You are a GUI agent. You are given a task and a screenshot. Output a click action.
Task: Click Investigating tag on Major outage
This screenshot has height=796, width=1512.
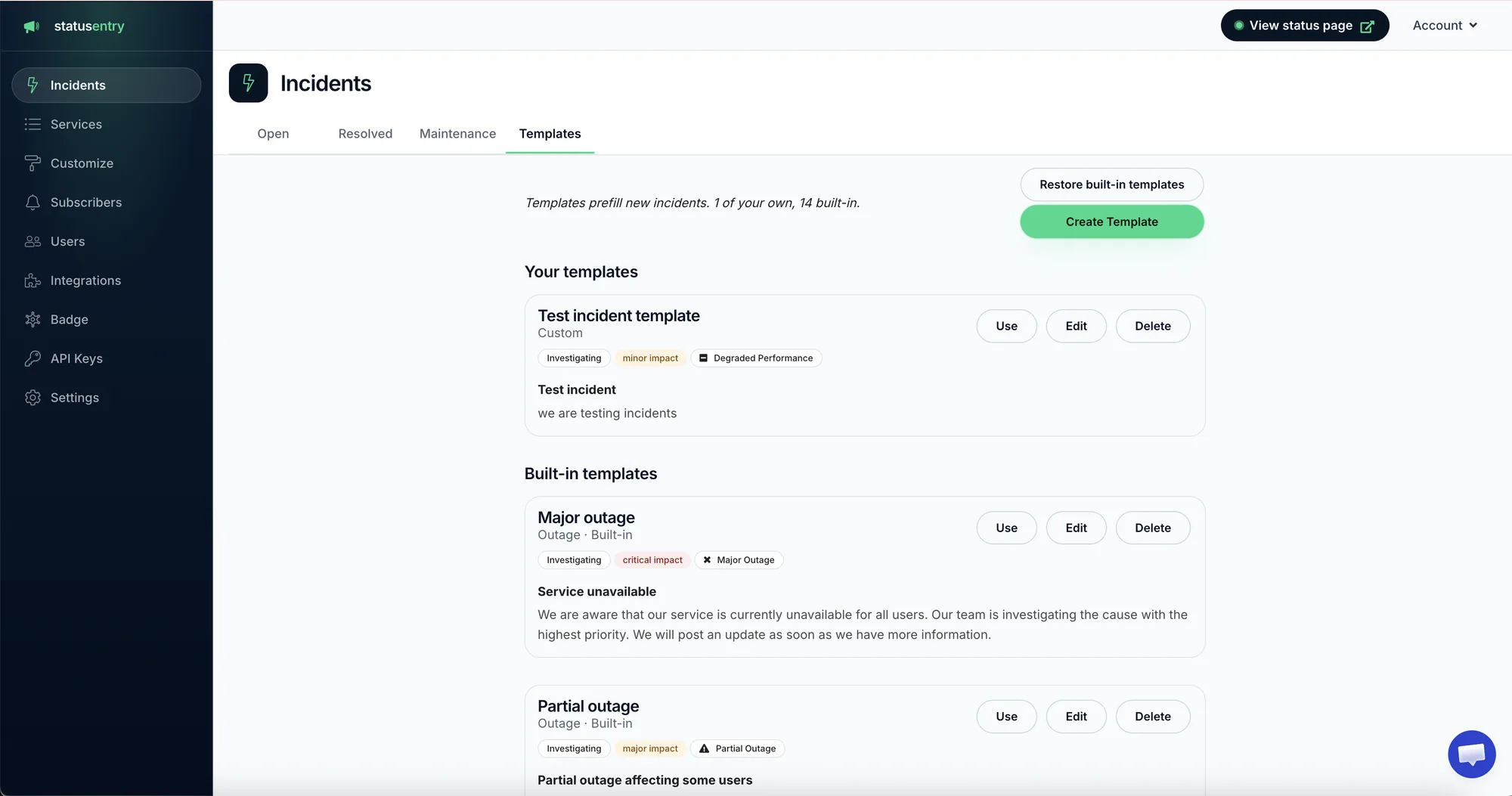[x=574, y=560]
